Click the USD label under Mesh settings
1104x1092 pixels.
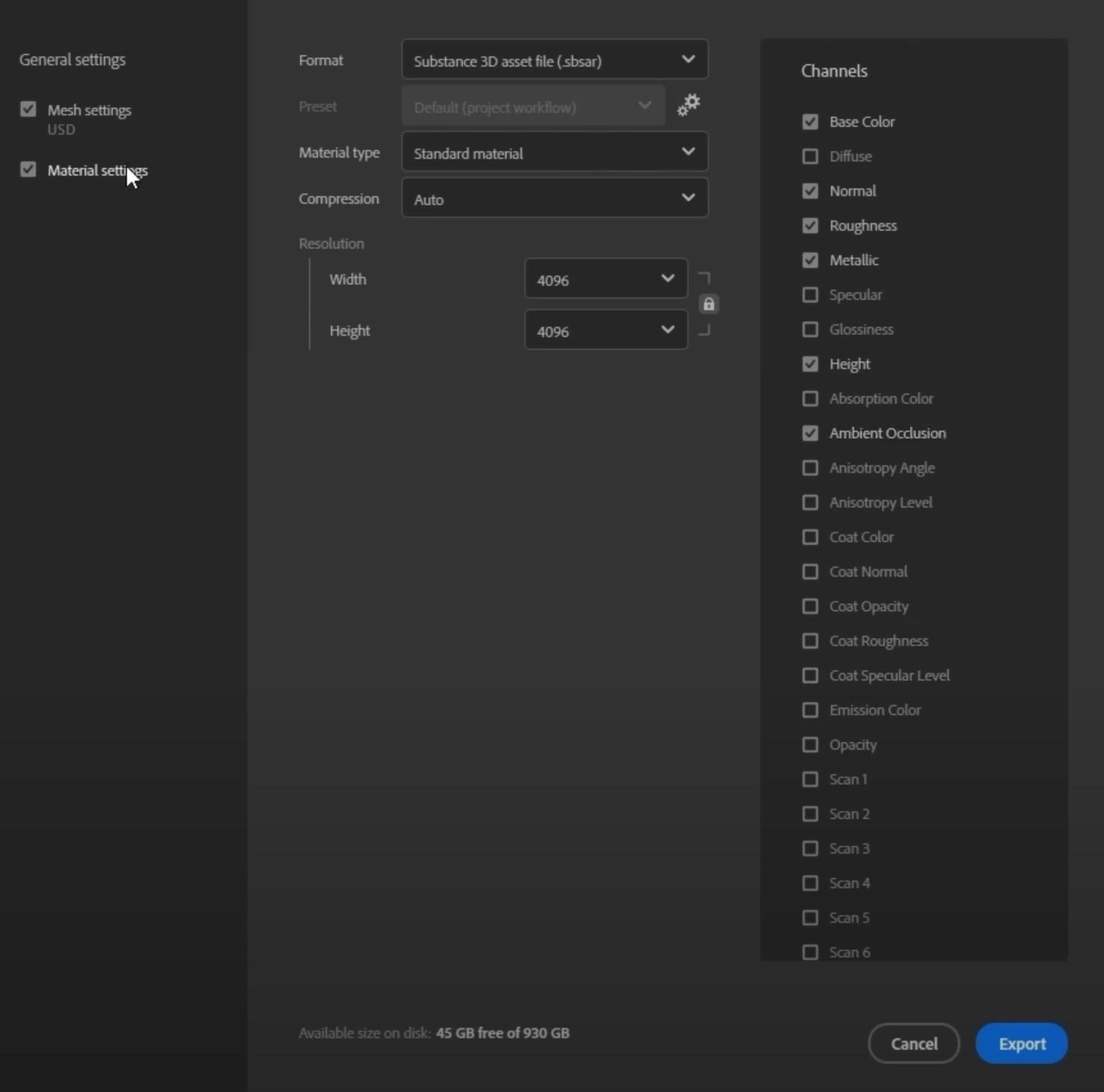point(61,129)
